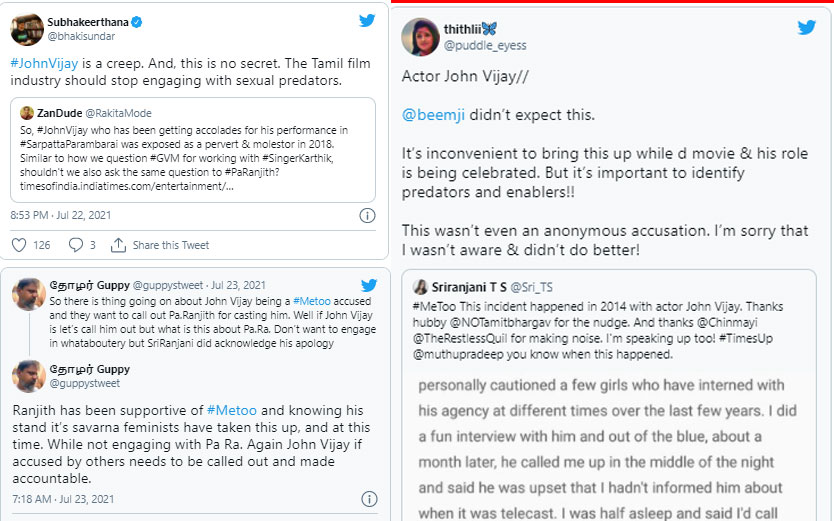Open info icon on Guppy tweet
Image resolution: width=834 pixels, height=521 pixels.
click(x=369, y=499)
